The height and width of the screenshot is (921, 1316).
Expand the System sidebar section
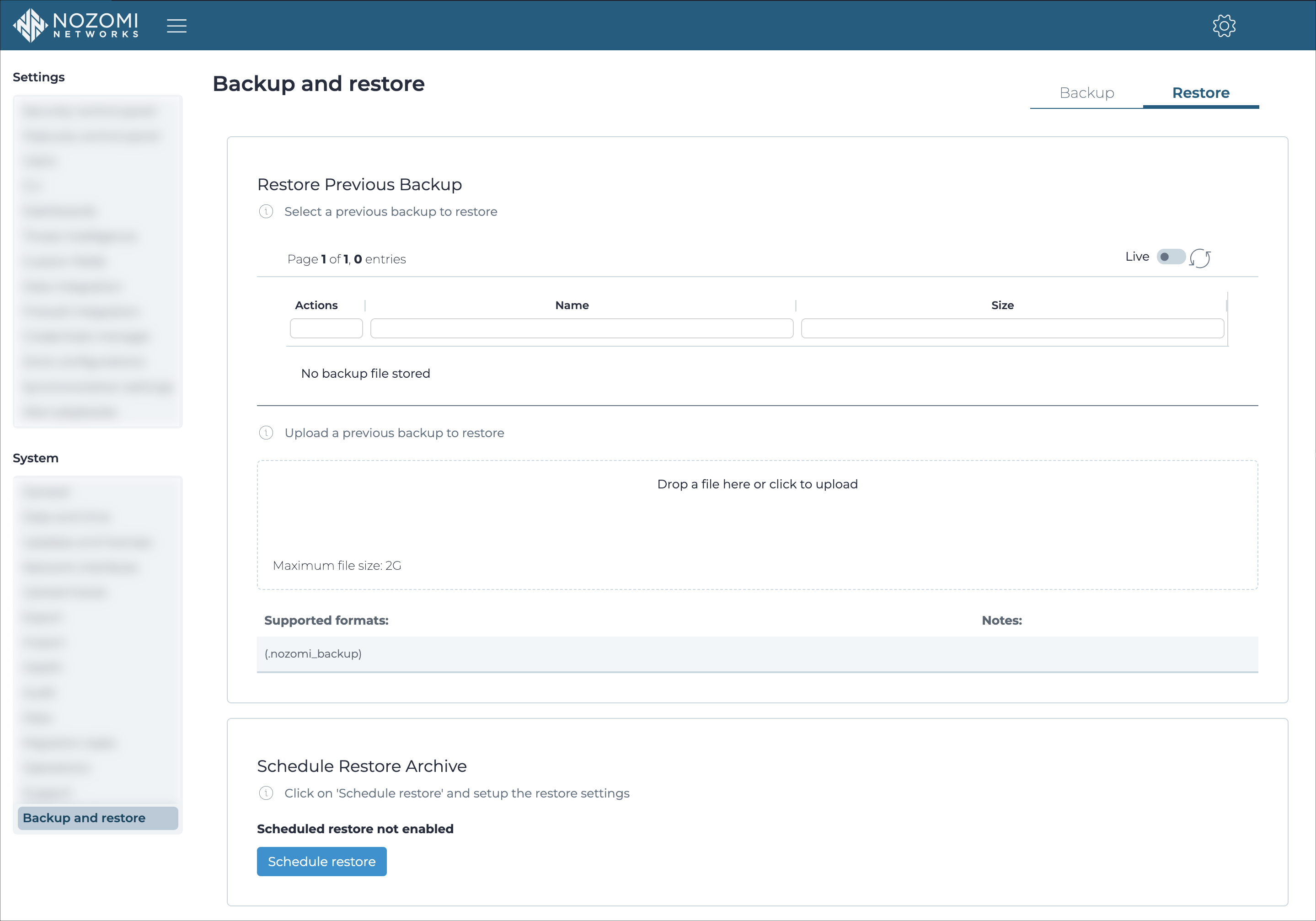point(36,458)
